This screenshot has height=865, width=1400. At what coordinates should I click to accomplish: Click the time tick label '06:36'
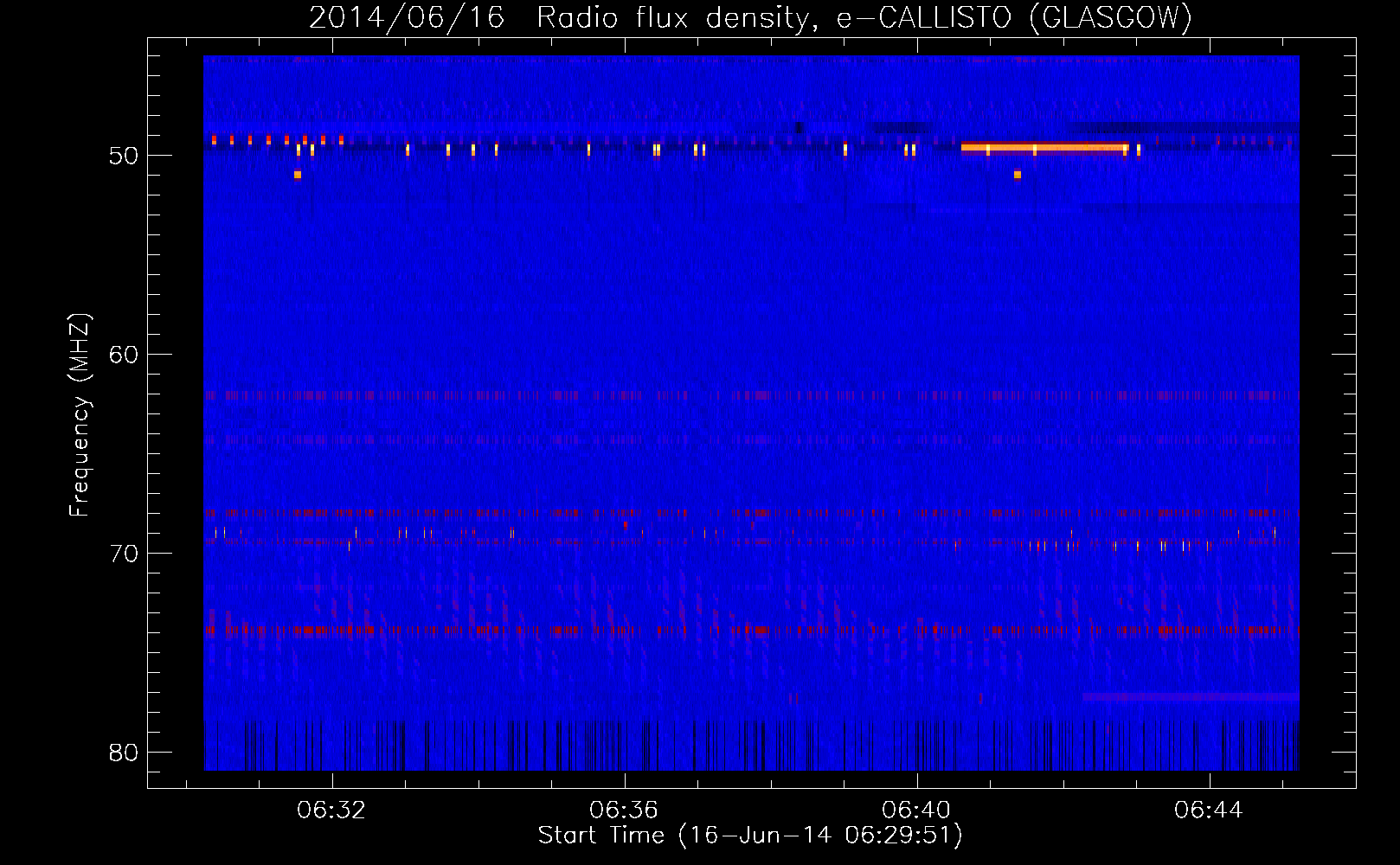pyautogui.click(x=624, y=811)
